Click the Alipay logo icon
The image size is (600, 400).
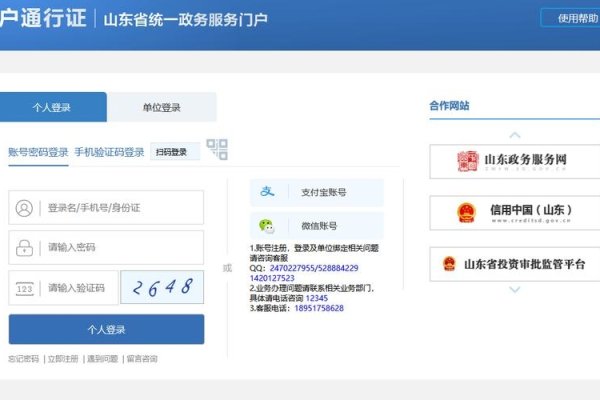tap(267, 191)
